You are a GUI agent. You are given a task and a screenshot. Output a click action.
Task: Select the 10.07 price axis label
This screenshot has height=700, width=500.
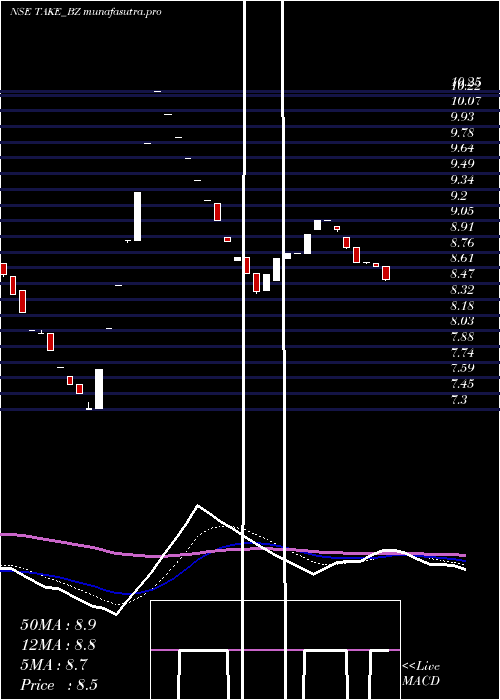[x=466, y=101]
